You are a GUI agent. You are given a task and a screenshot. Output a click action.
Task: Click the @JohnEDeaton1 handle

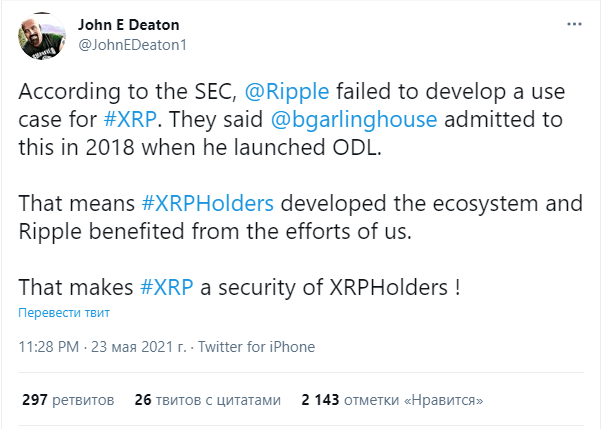point(133,45)
